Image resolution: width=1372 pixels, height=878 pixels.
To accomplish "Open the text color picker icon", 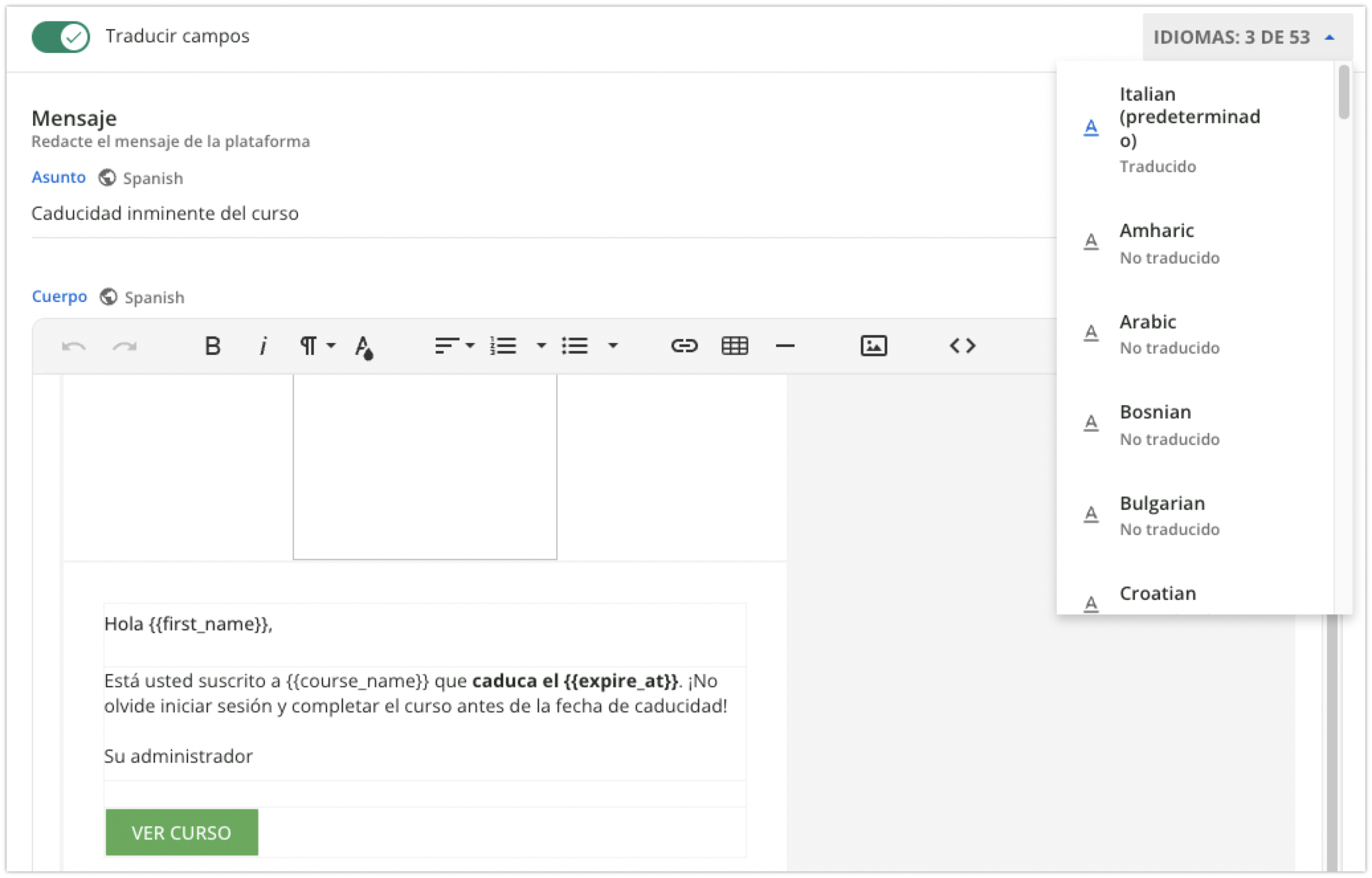I will (x=364, y=346).
